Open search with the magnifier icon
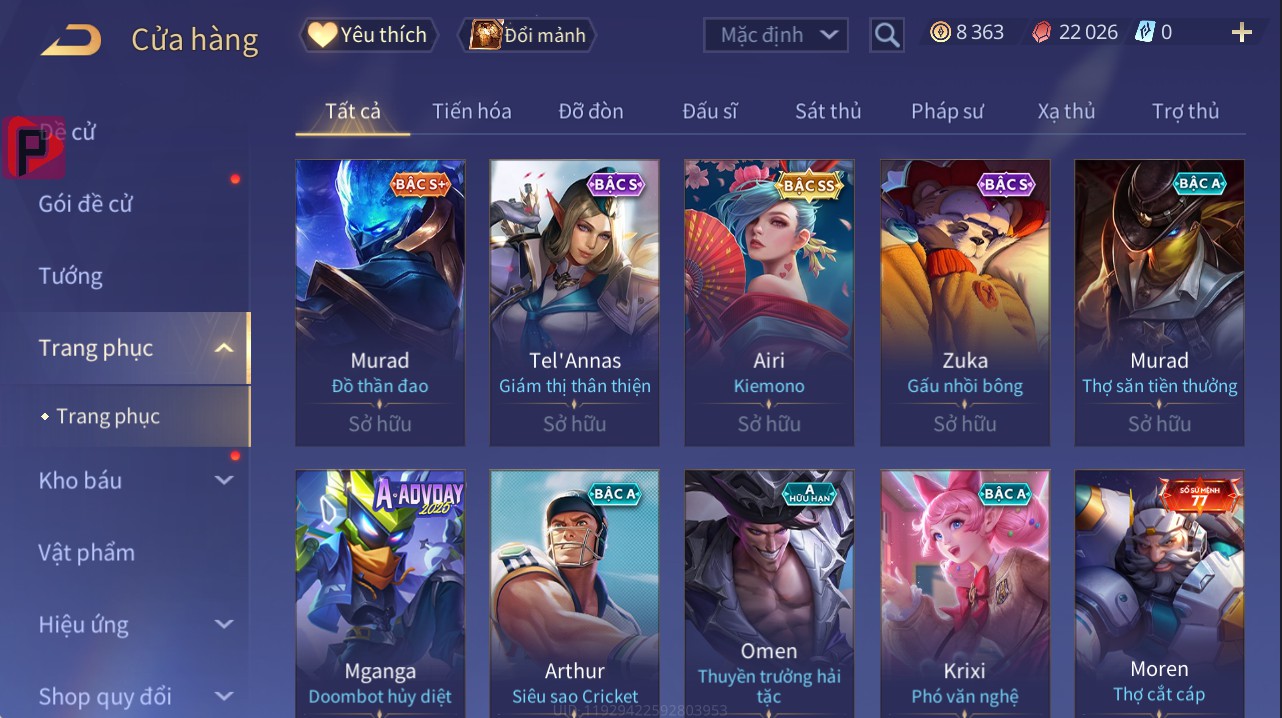The image size is (1282, 718). tap(887, 36)
